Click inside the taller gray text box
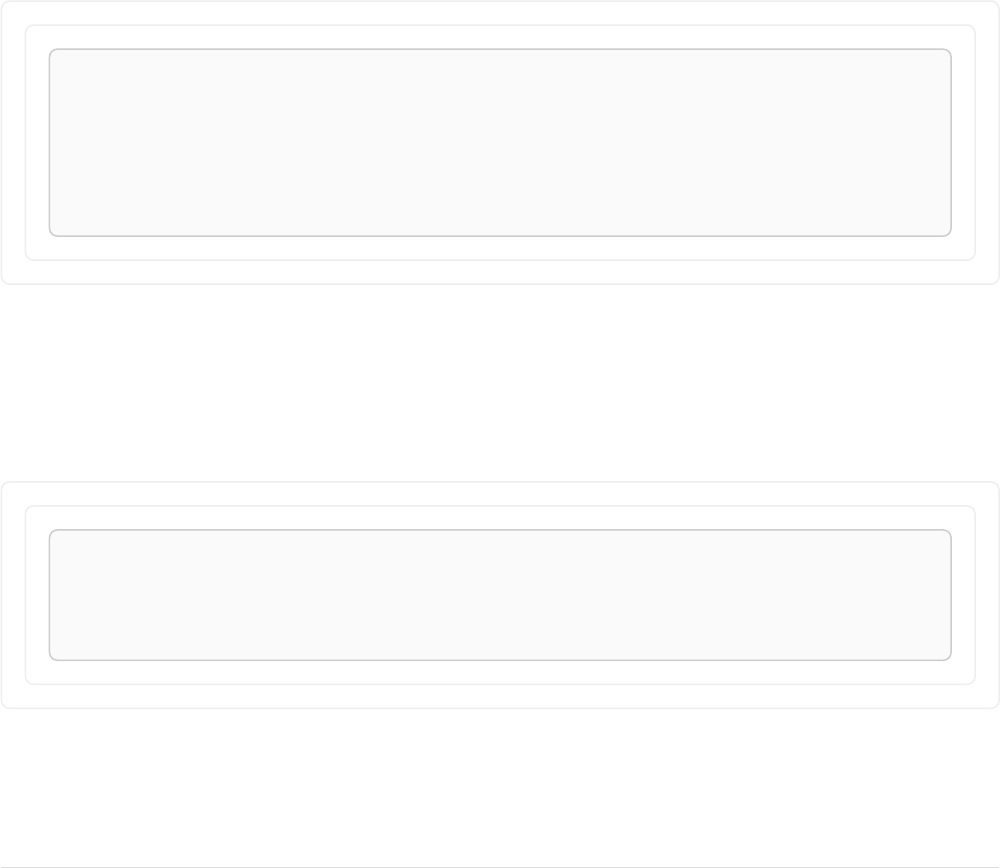The width and height of the screenshot is (1000, 868). click(500, 142)
